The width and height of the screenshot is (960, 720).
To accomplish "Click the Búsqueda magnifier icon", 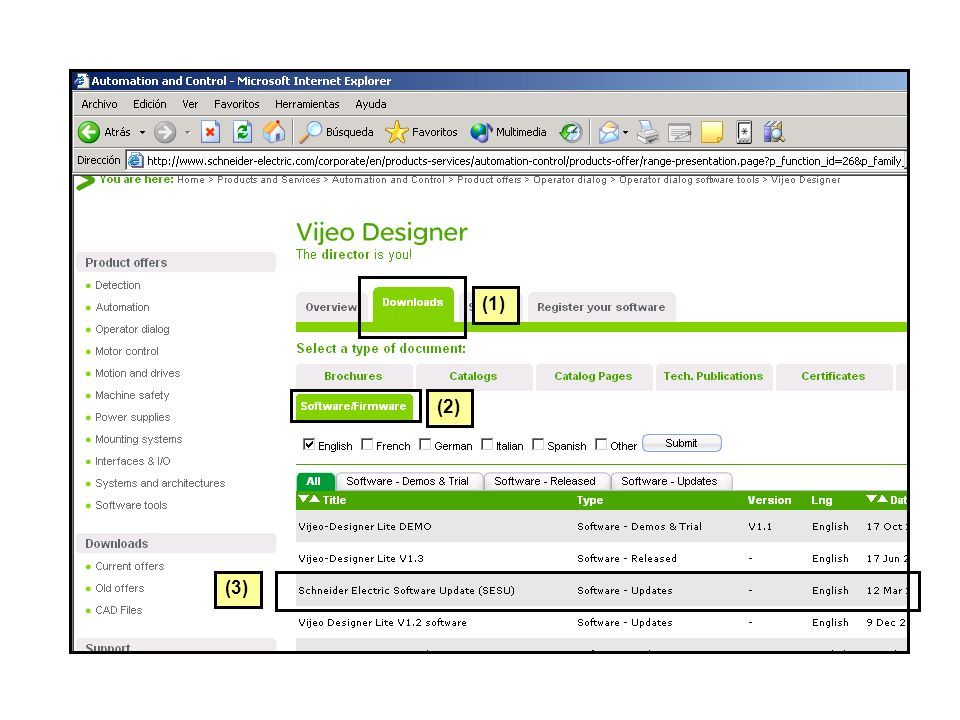I will coord(310,132).
